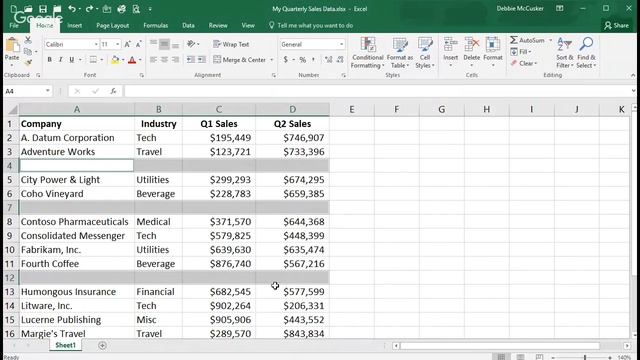Image resolution: width=640 pixels, height=360 pixels.
Task: Open the Name Box dropdown arrow
Action: click(48, 91)
